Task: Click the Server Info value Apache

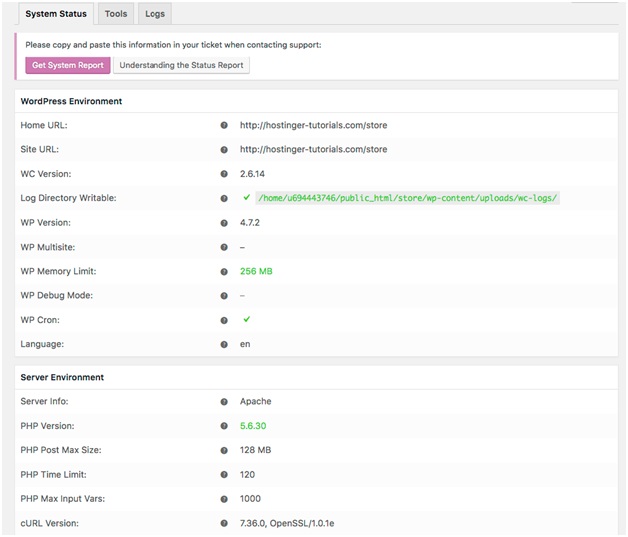Action: (x=256, y=401)
